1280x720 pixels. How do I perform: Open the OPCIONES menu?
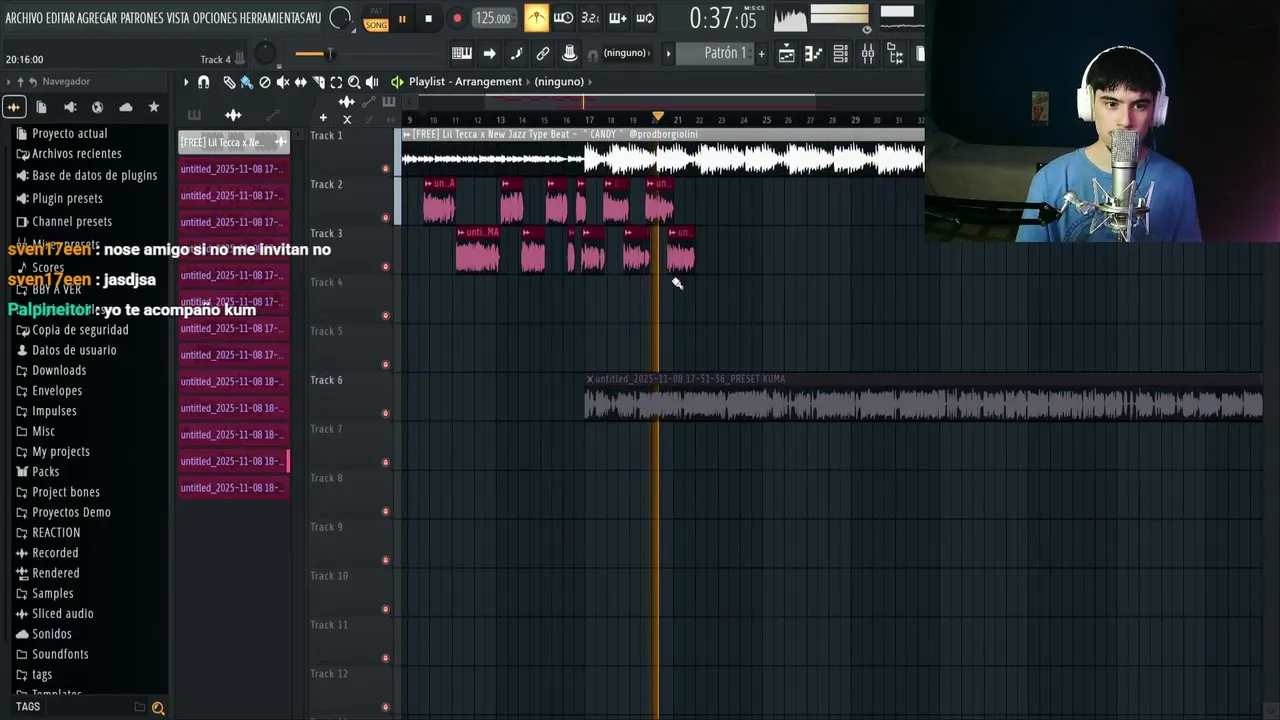coord(215,18)
